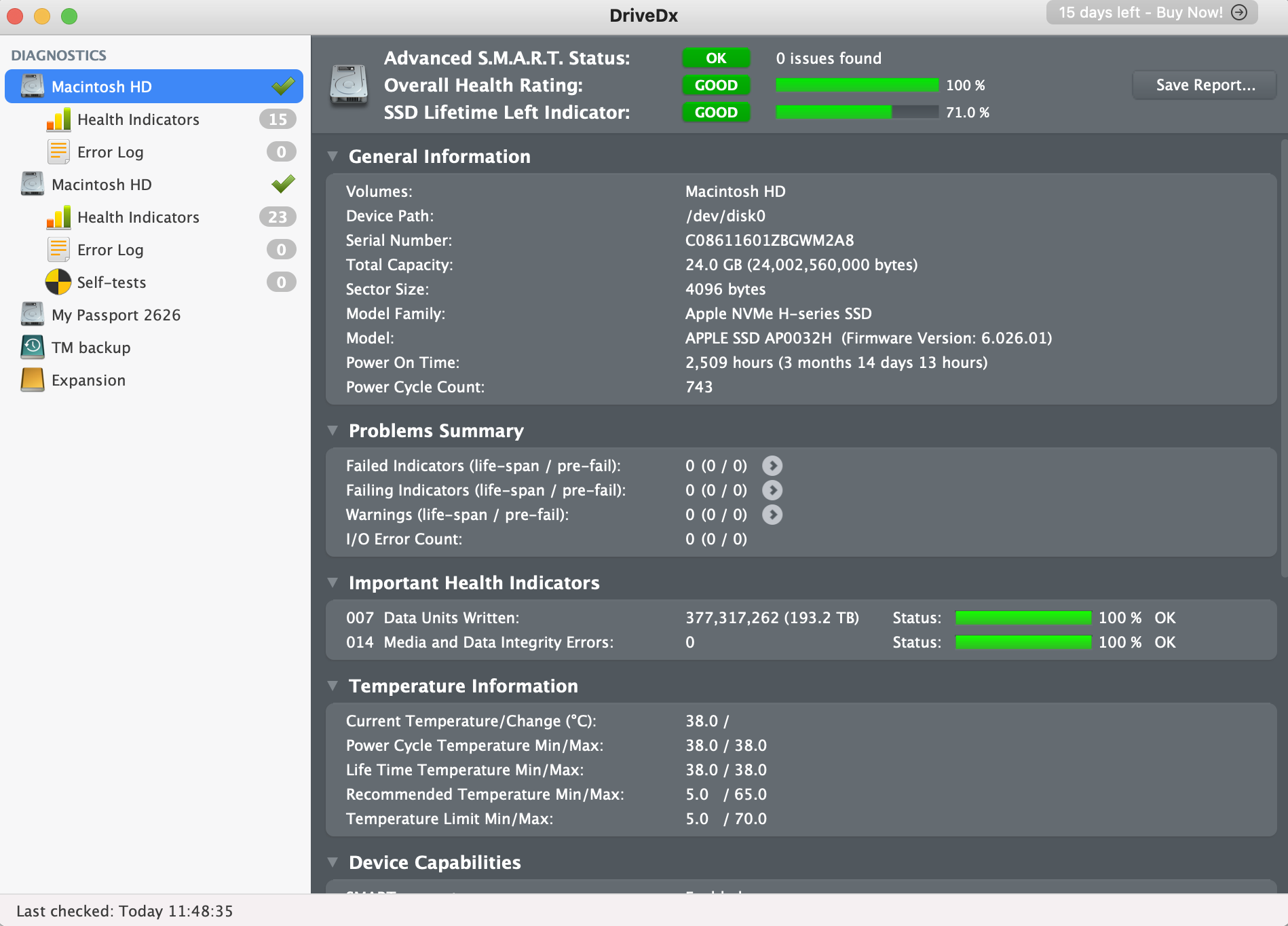1288x926 pixels.
Task: Open details arrow for Warnings row
Action: pyautogui.click(x=772, y=515)
